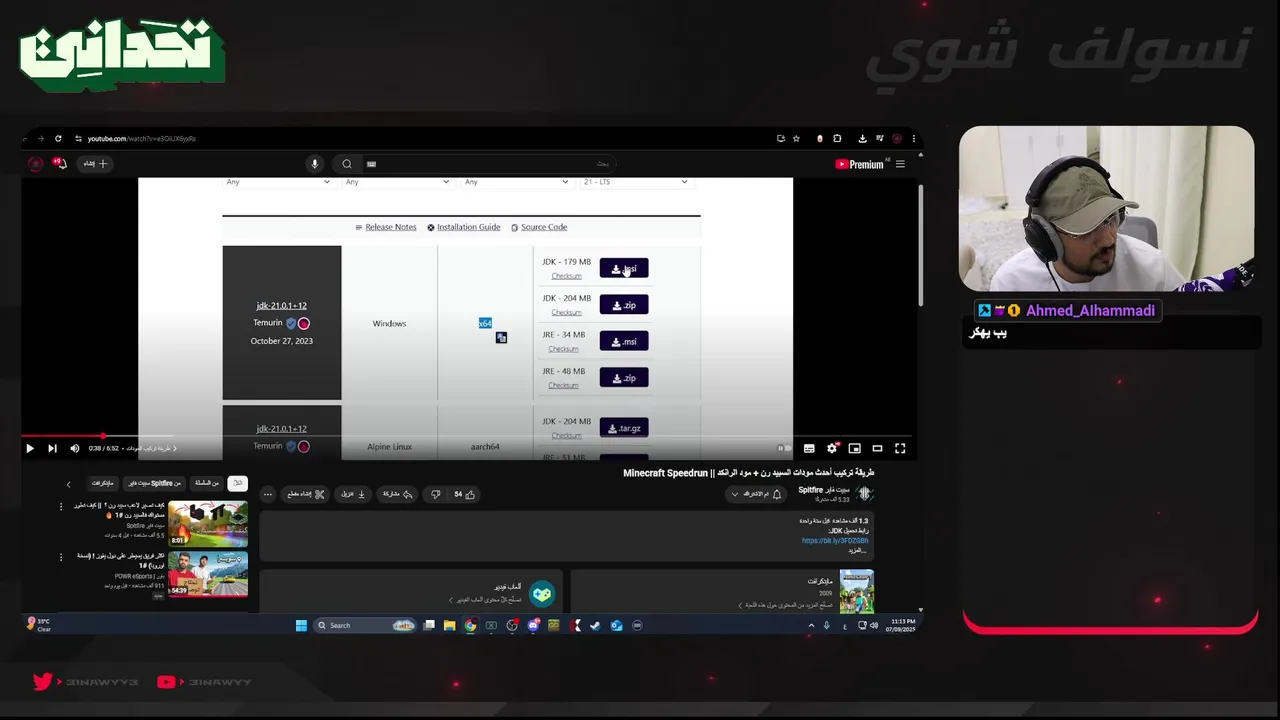Go forward in the browser
Screen dimensions: 1280x720
pyautogui.click(x=41, y=139)
